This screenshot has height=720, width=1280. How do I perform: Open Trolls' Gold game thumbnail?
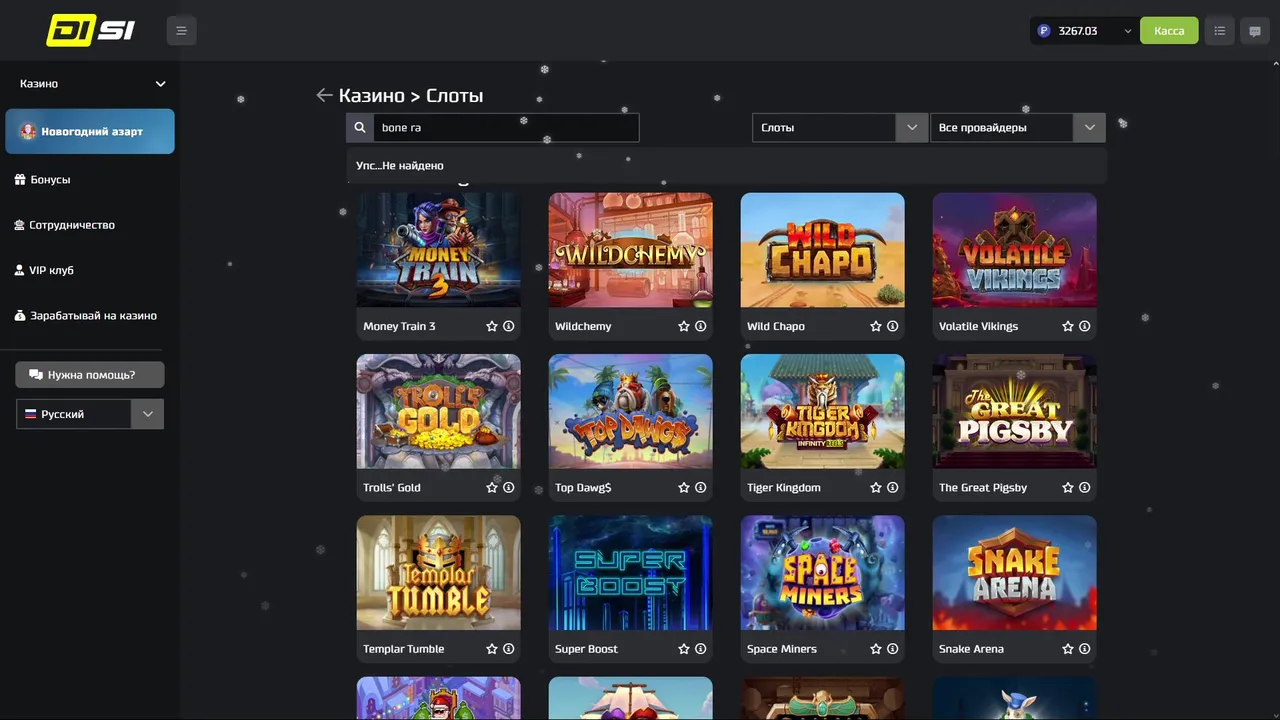tap(438, 411)
